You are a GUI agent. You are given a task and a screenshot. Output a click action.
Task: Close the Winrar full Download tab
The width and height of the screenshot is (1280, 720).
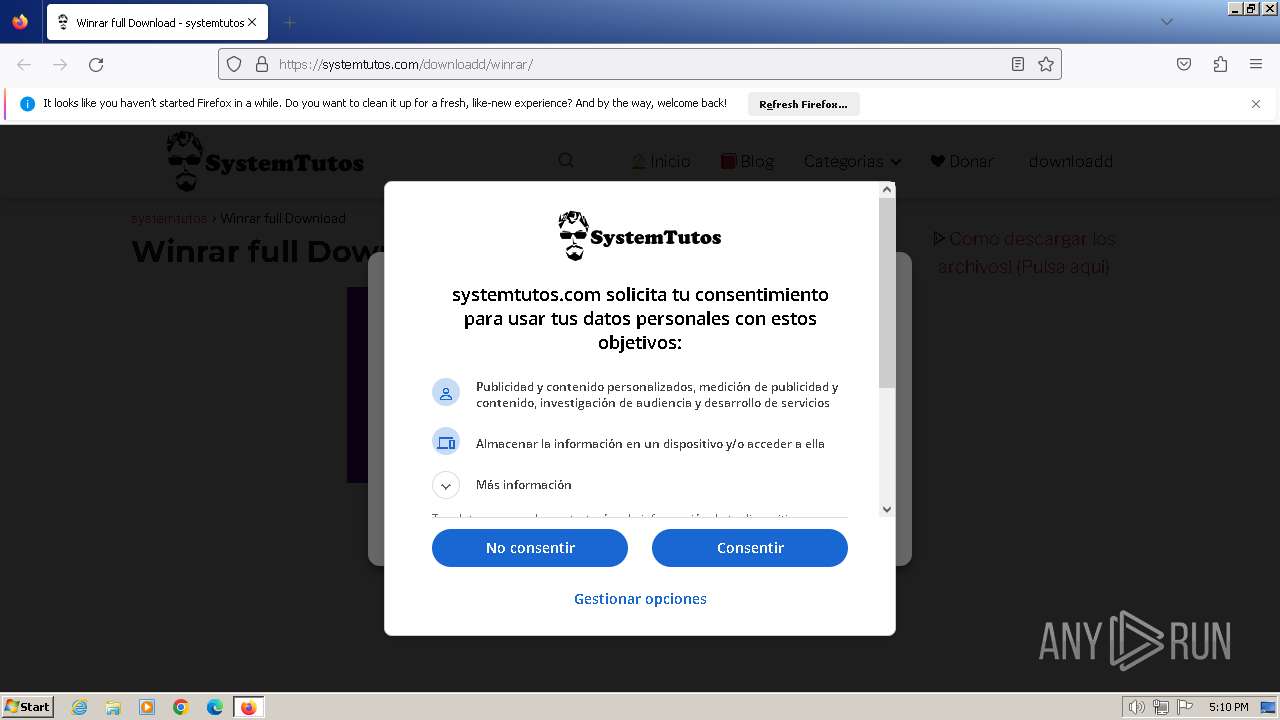252,22
